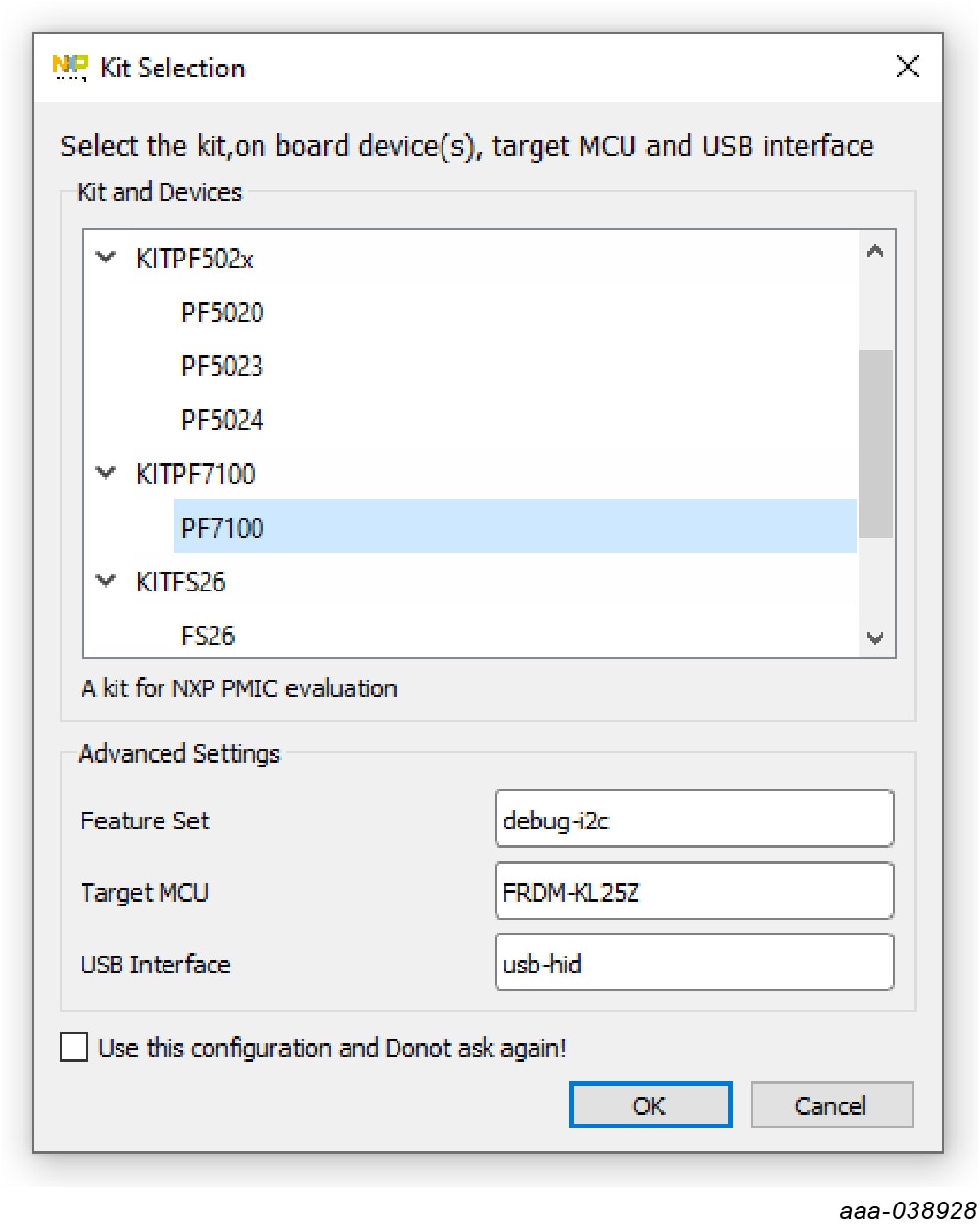Click the Feature Set field
This screenshot has width=980, height=1228.
694,820
